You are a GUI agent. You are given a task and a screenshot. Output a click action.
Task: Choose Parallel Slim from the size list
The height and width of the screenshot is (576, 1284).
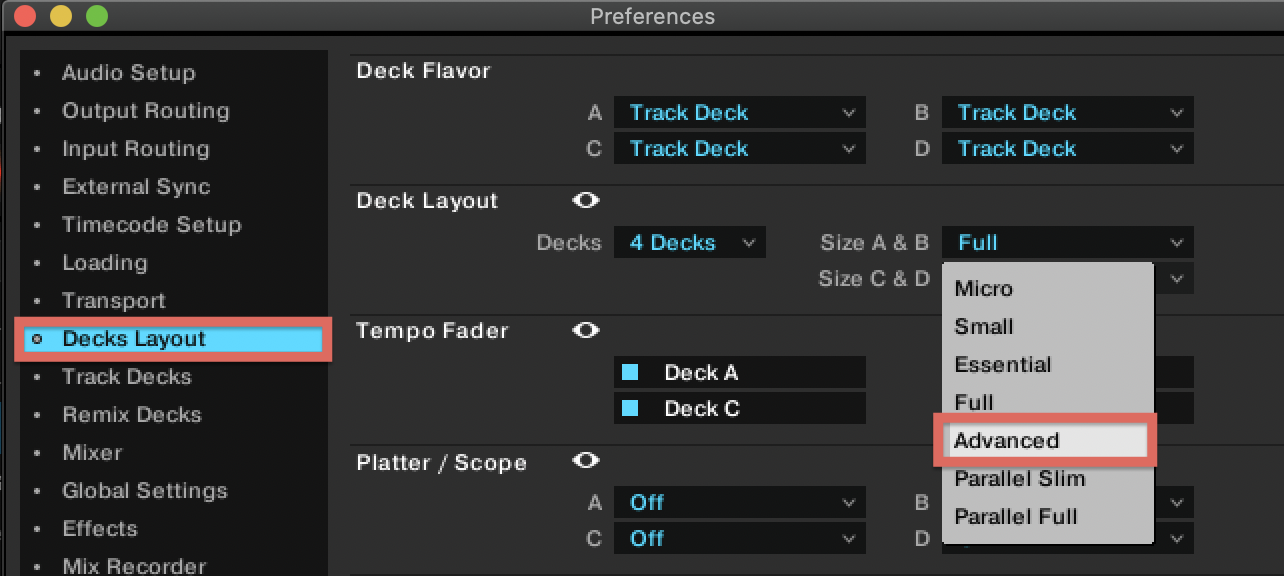pos(1048,479)
